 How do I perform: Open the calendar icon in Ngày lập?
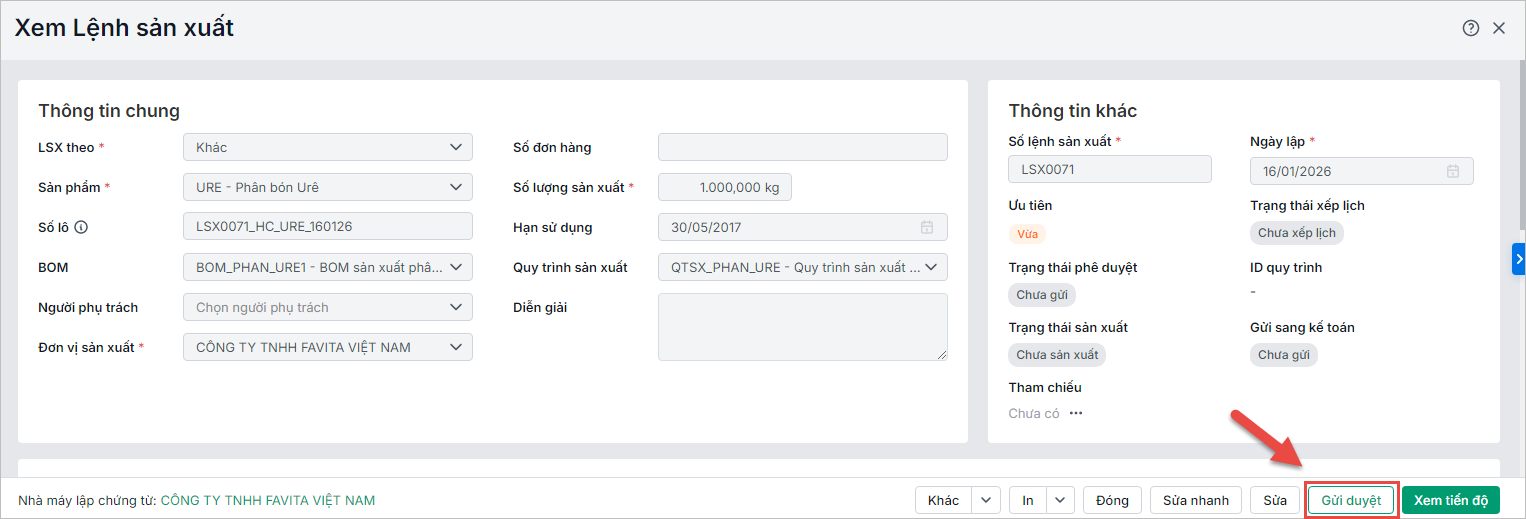pos(1453,171)
